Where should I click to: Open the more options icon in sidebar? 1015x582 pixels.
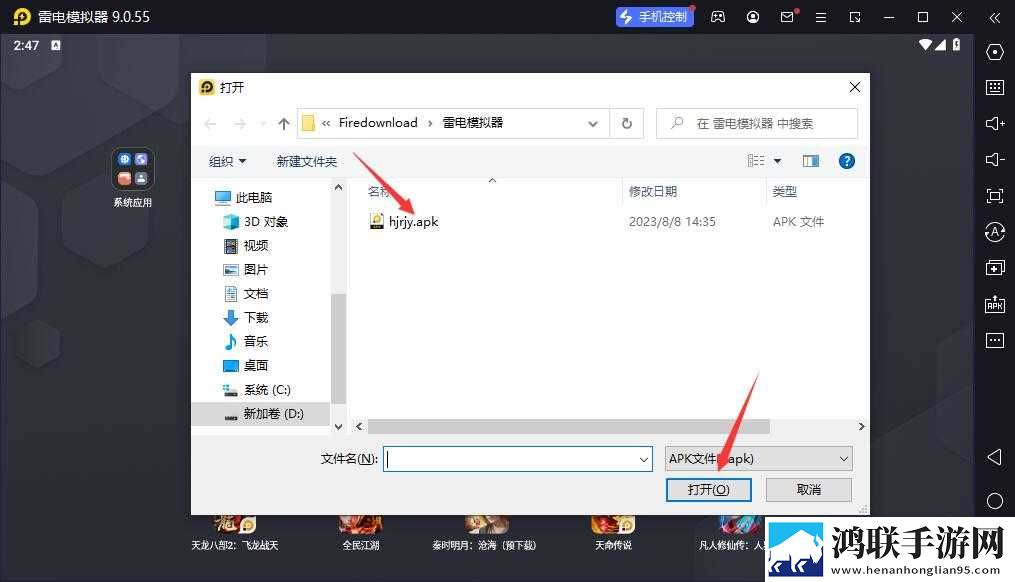tap(994, 340)
